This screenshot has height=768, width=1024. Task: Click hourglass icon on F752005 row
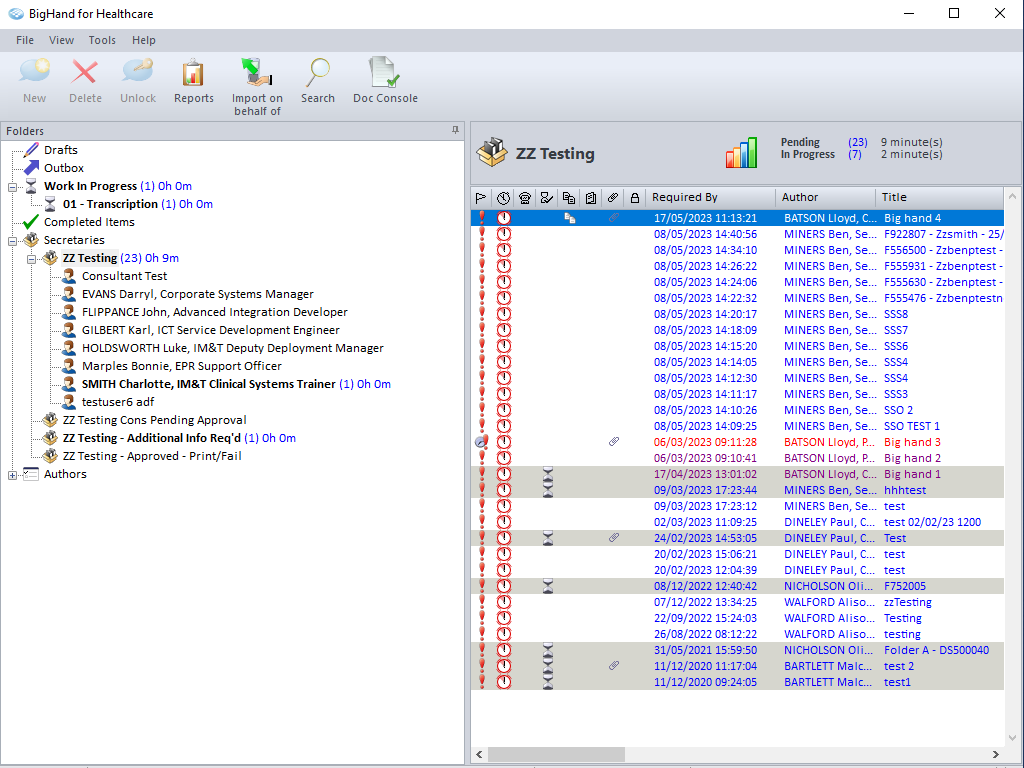[548, 586]
